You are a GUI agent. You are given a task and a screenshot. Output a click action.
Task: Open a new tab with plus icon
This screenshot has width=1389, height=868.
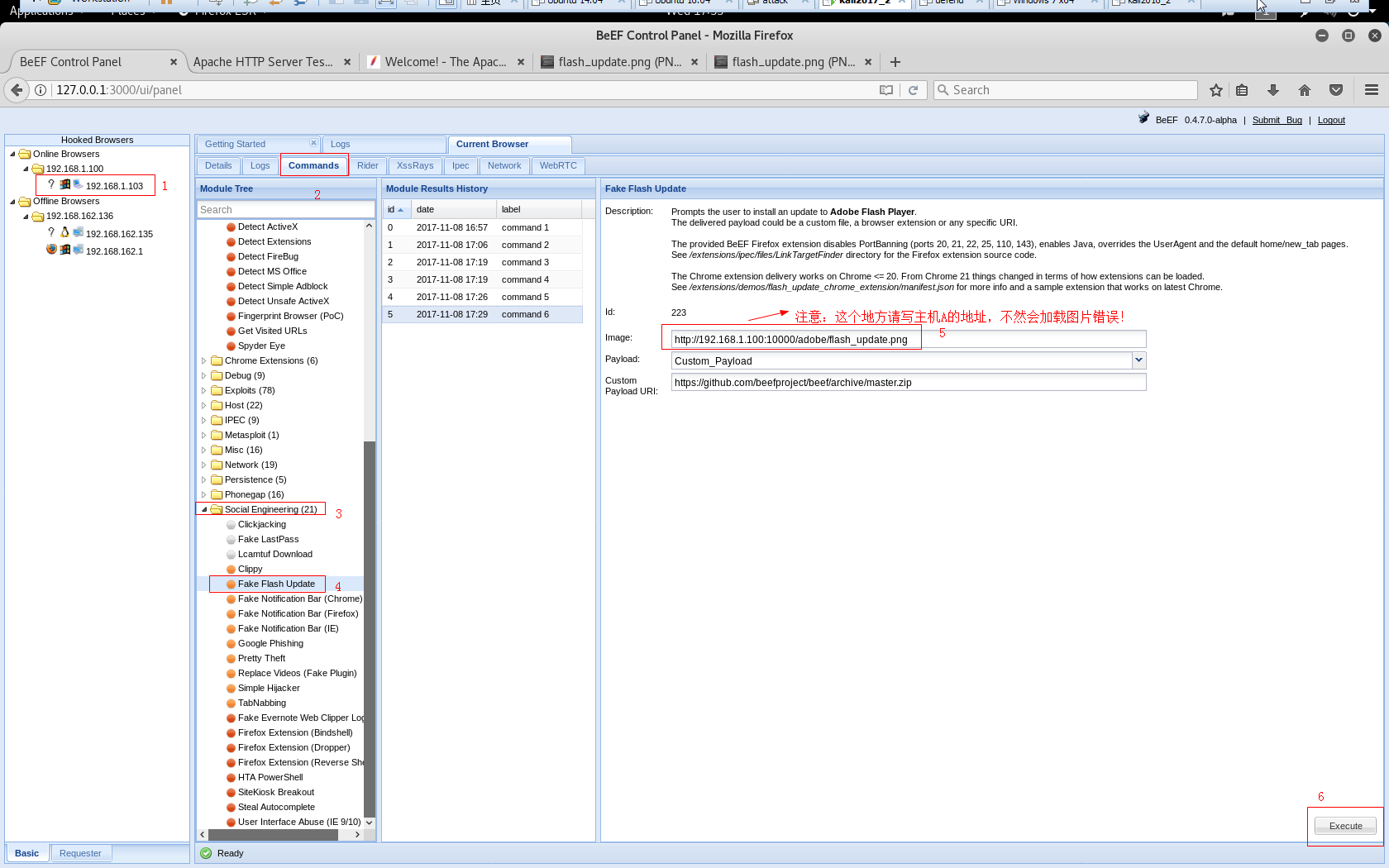895,62
